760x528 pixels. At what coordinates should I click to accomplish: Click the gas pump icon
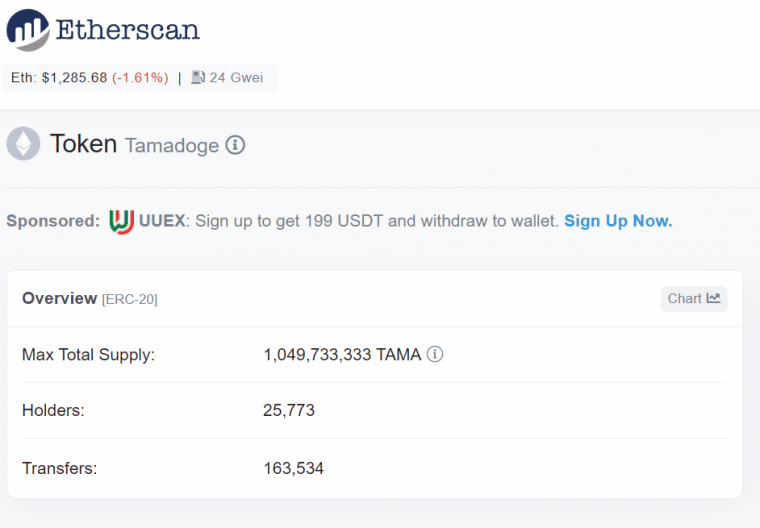[x=198, y=78]
